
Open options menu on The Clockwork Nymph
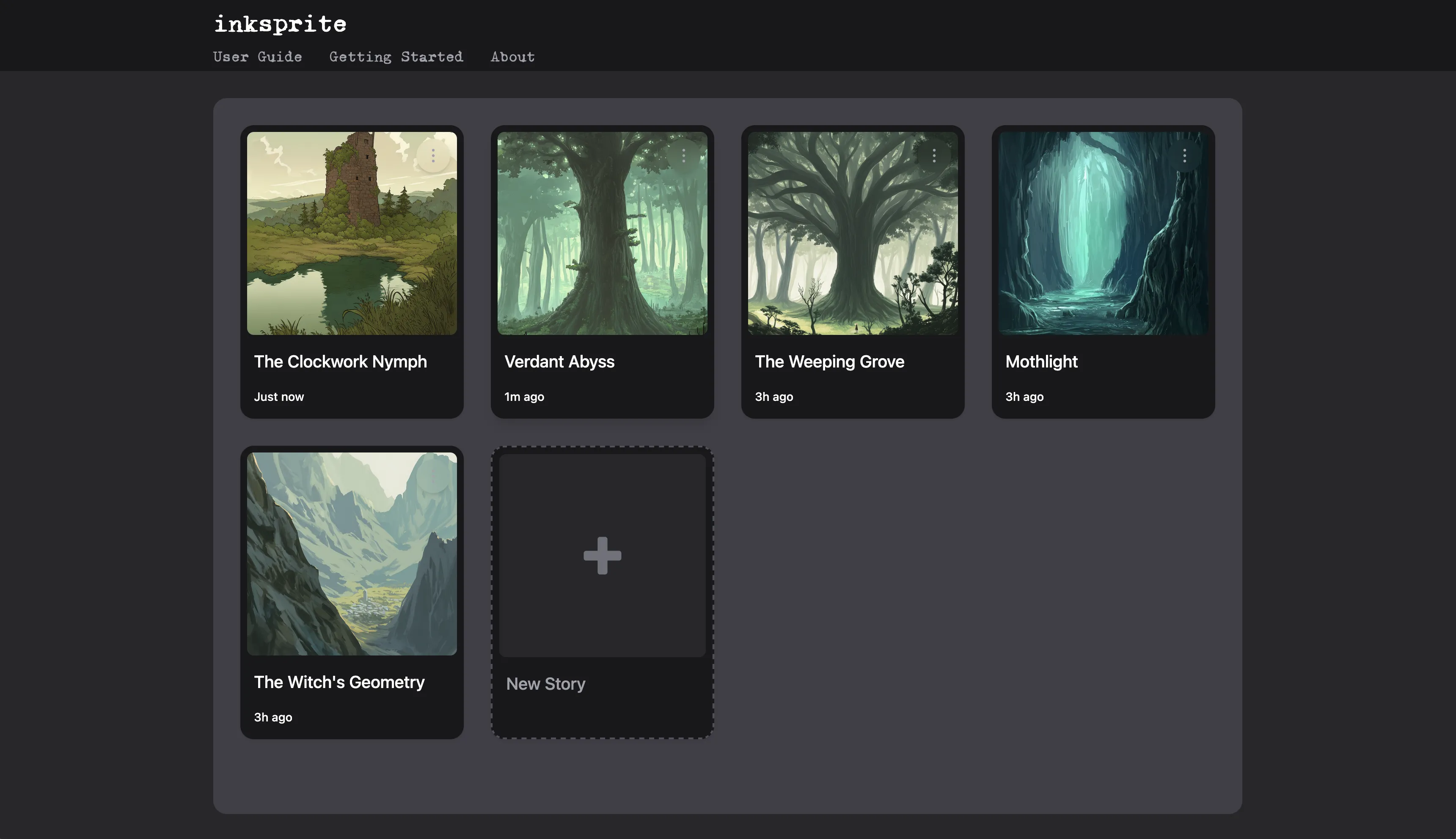point(433,155)
